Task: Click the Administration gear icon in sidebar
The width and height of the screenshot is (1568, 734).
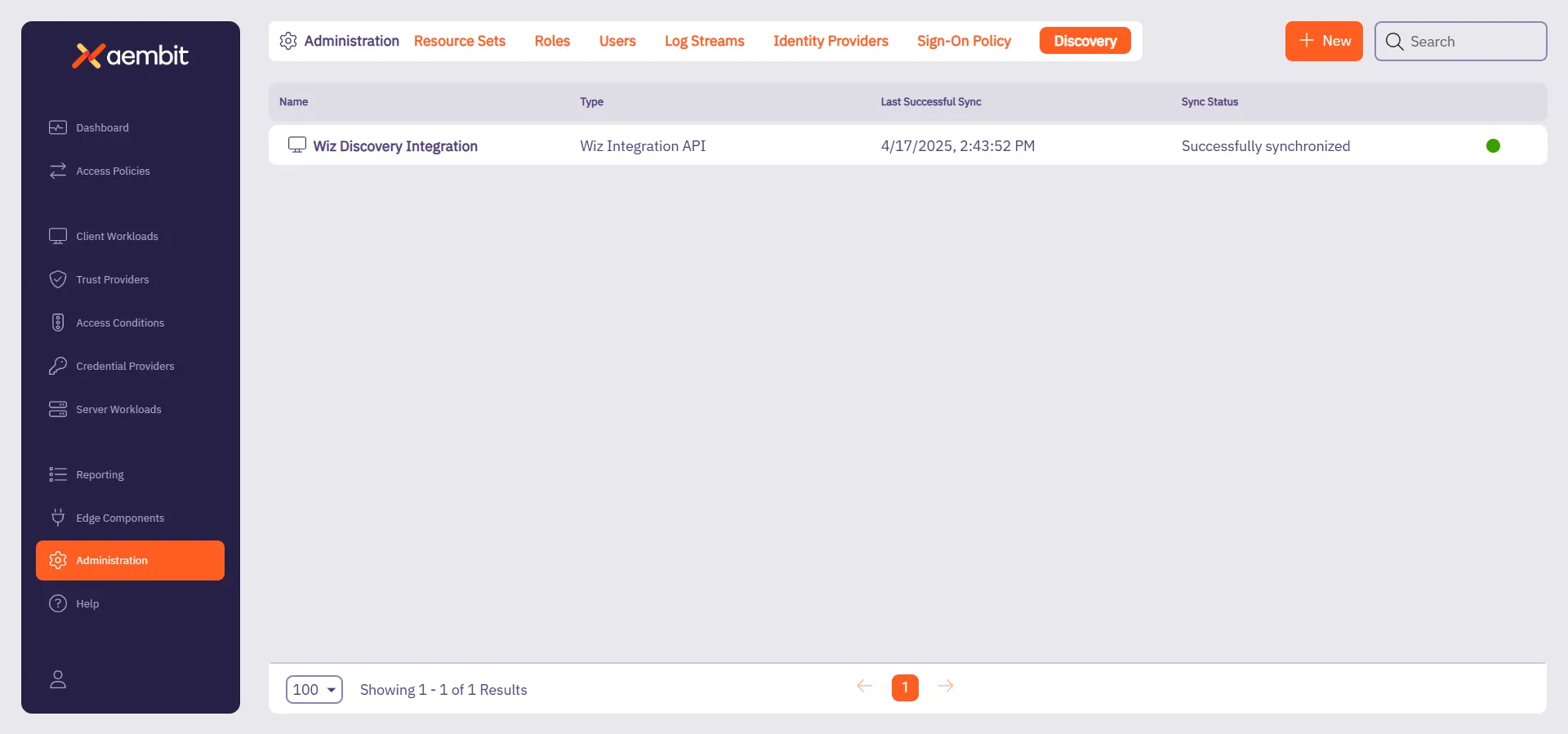Action: [58, 560]
